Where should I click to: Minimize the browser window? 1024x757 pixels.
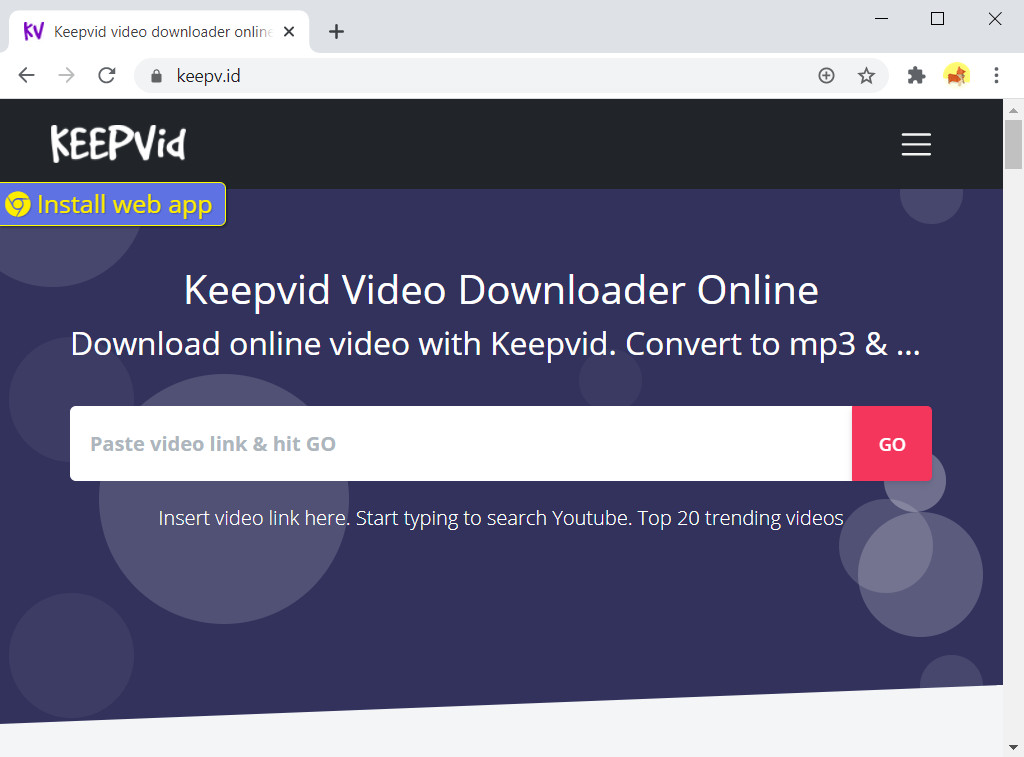point(881,18)
